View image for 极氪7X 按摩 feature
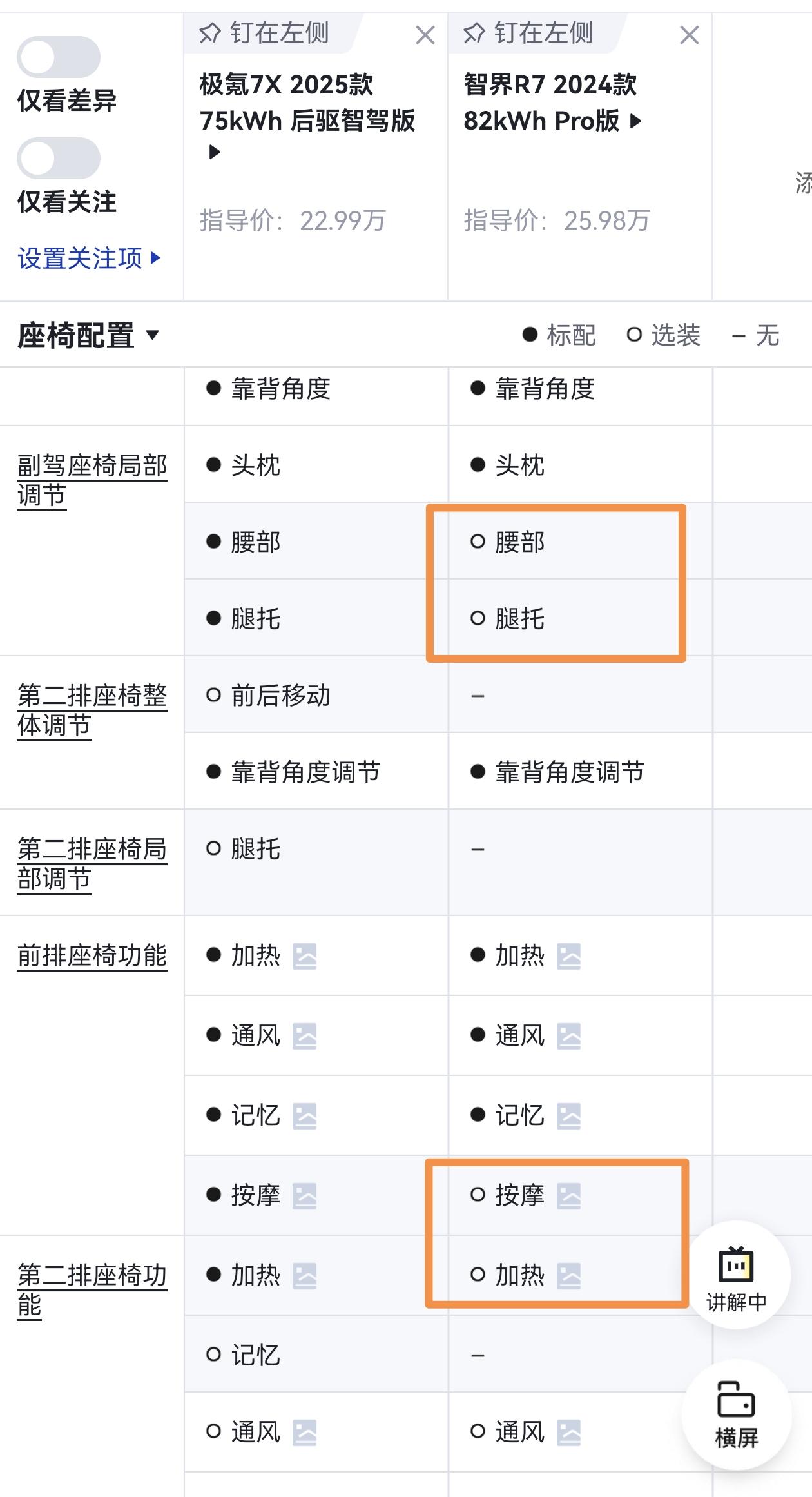 pyautogui.click(x=305, y=1196)
